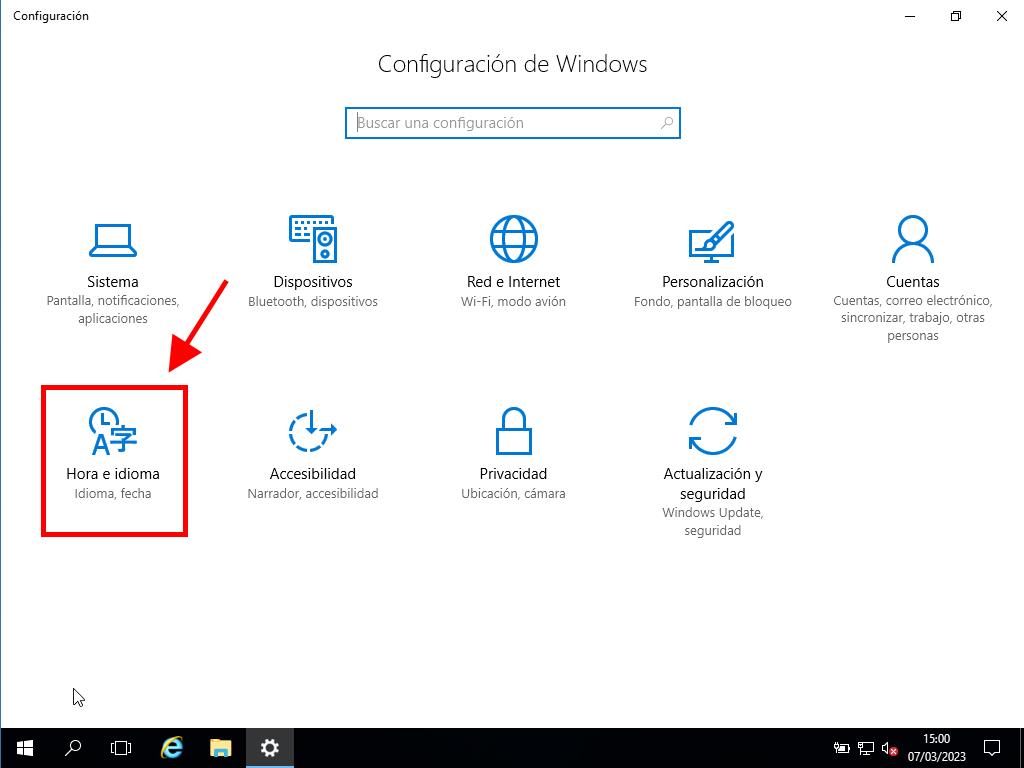Viewport: 1024px width, 768px height.
Task: Open the Sistema settings icon
Action: click(x=112, y=239)
